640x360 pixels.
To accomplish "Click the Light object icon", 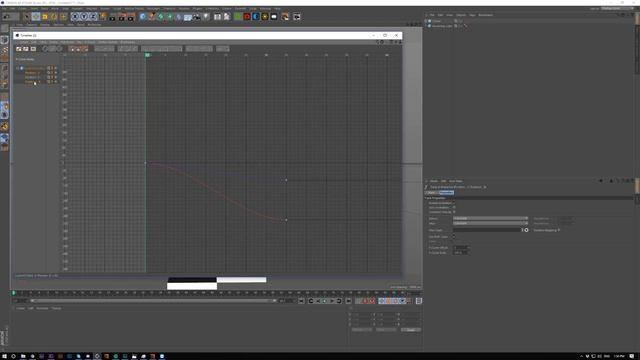I will (206, 16).
